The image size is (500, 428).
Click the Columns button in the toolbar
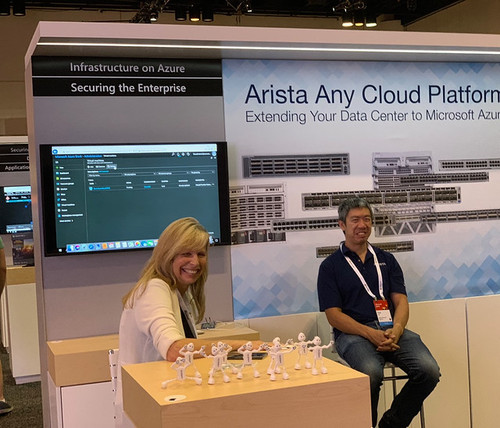click(x=100, y=167)
